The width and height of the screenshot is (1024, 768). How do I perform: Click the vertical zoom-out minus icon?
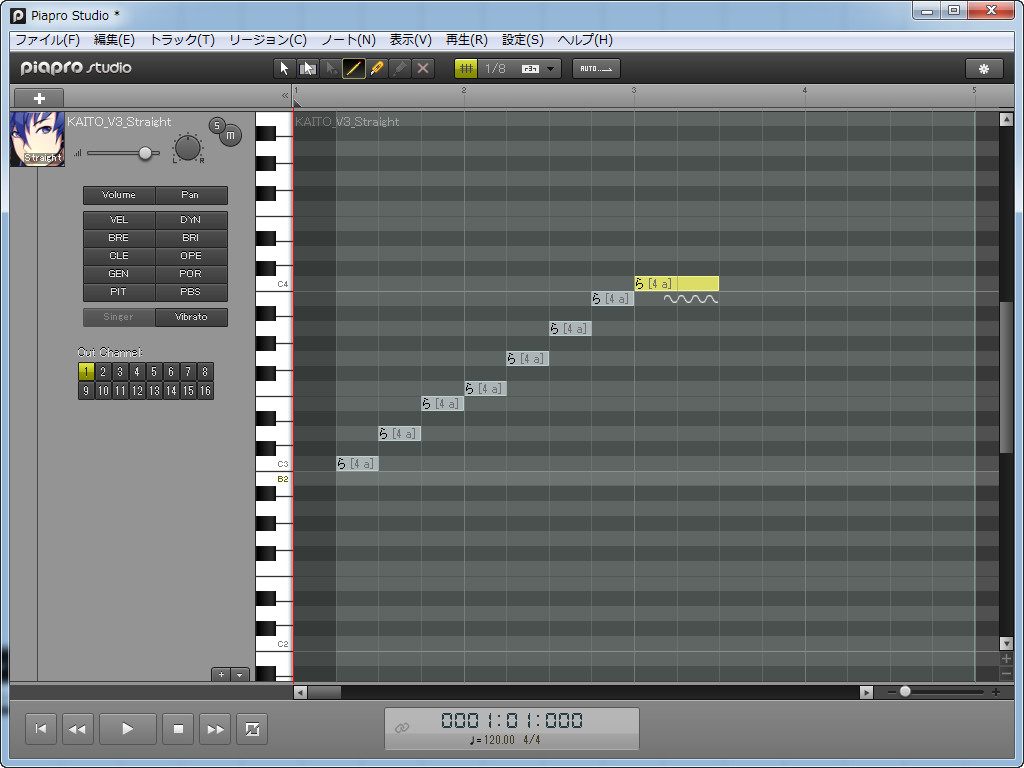click(1006, 674)
